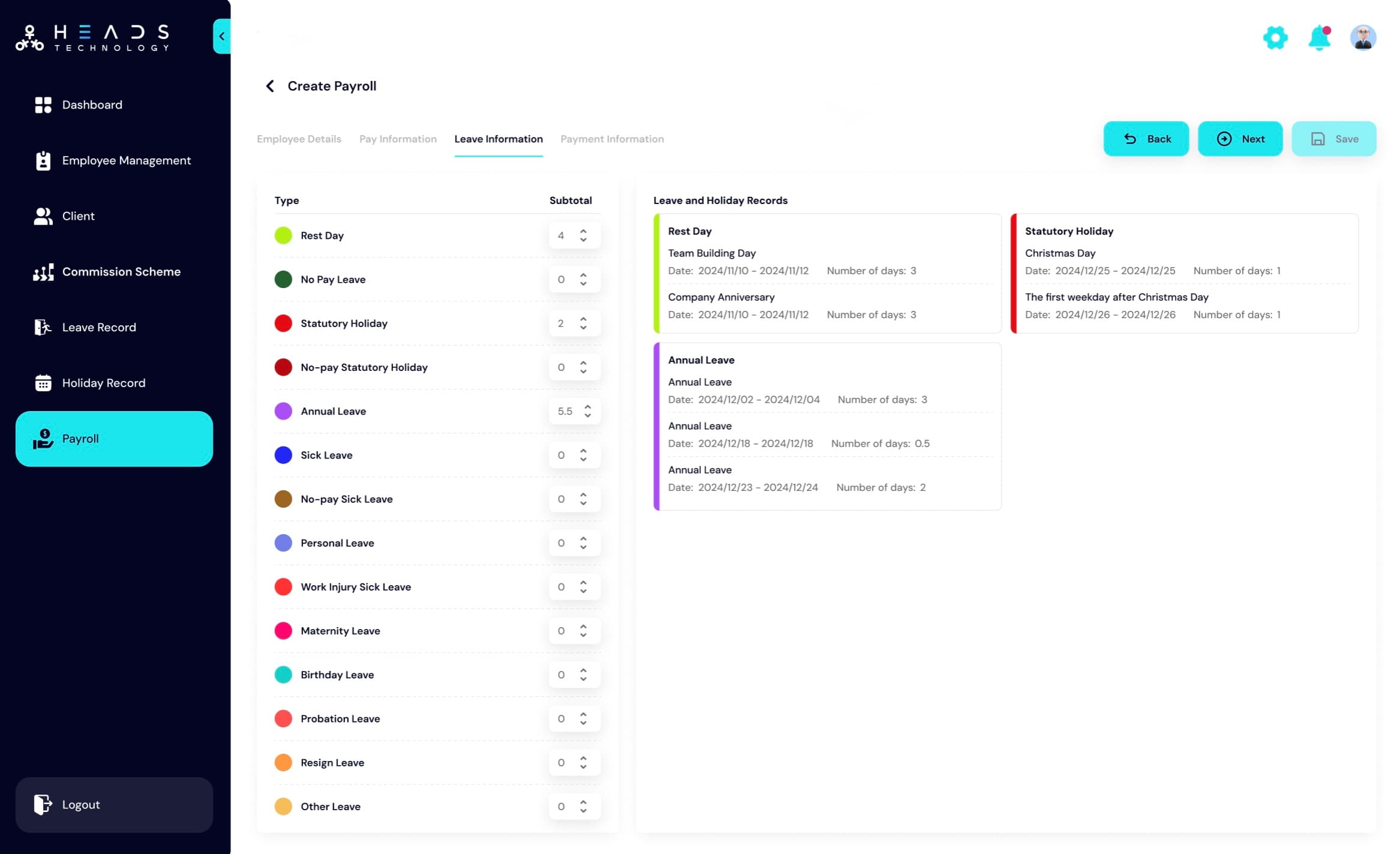Screen dimensions: 1400x854
Task: Open the Payment Information tab
Action: 611,139
